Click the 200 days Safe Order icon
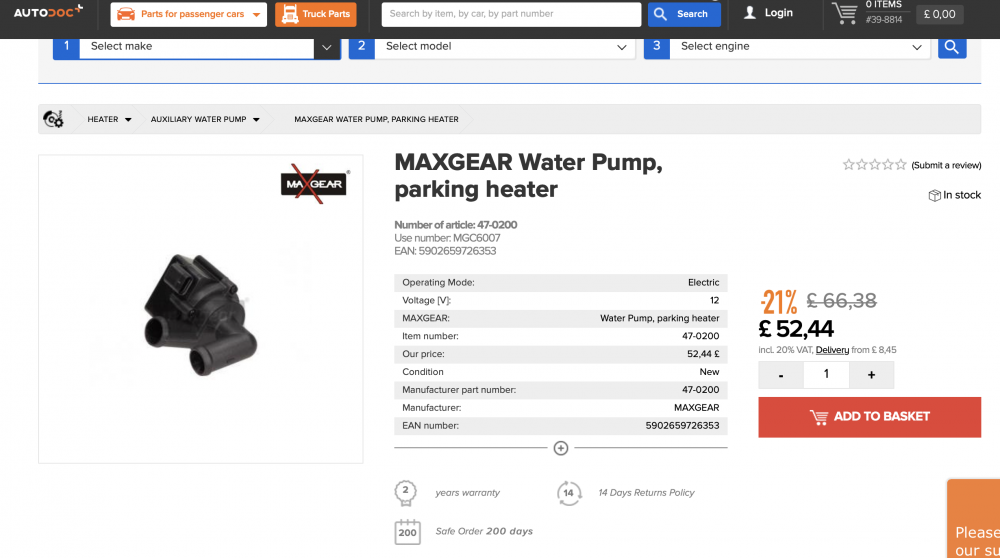 pyautogui.click(x=408, y=532)
